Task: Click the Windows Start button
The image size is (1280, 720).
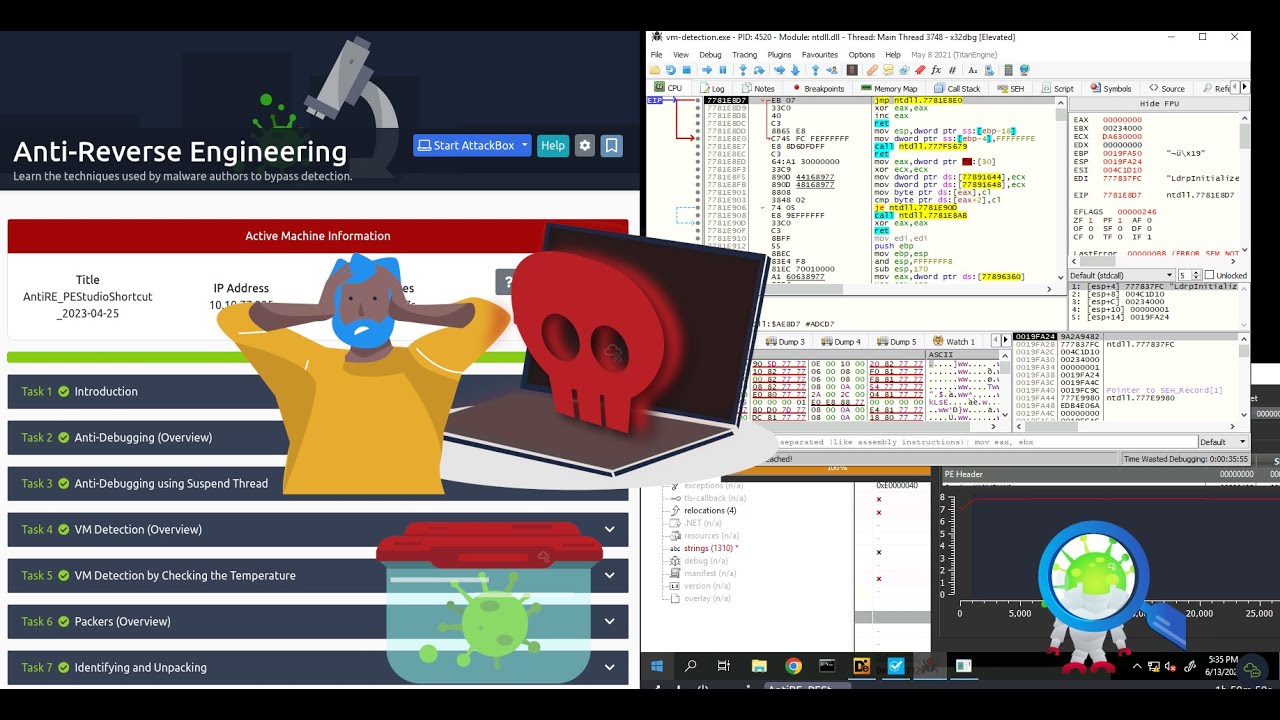Action: click(657, 666)
